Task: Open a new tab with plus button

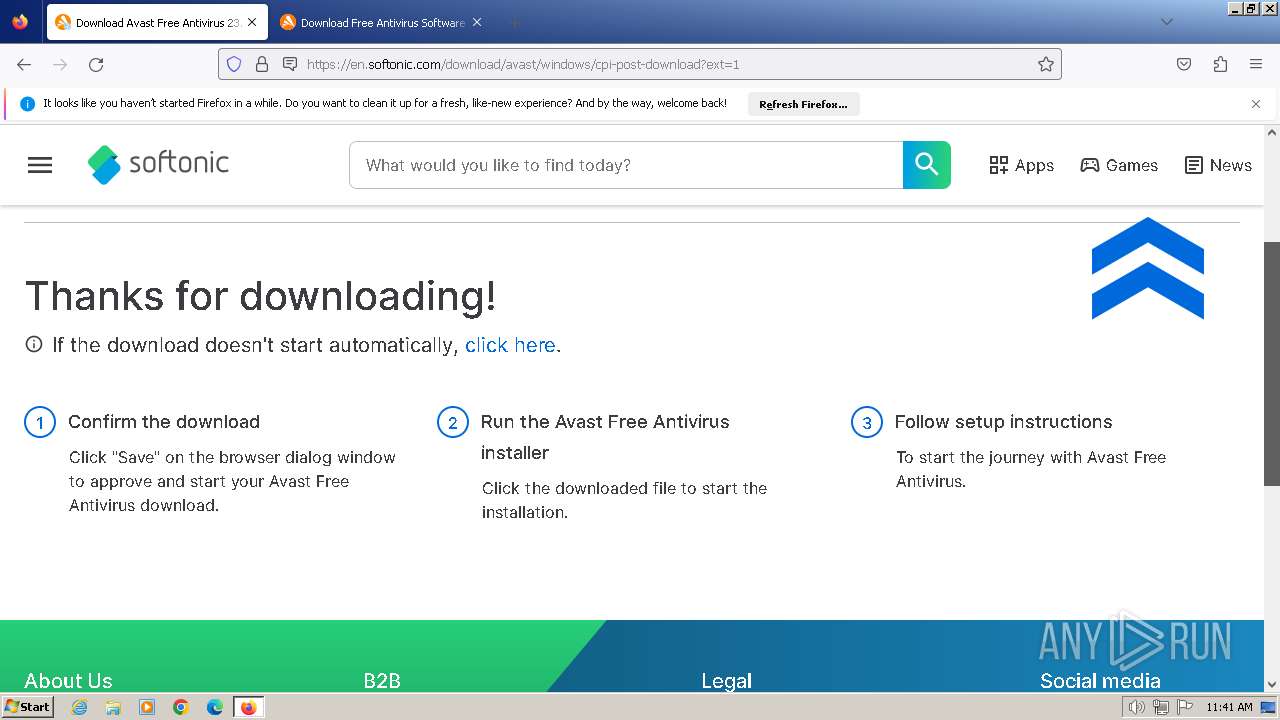Action: [514, 22]
